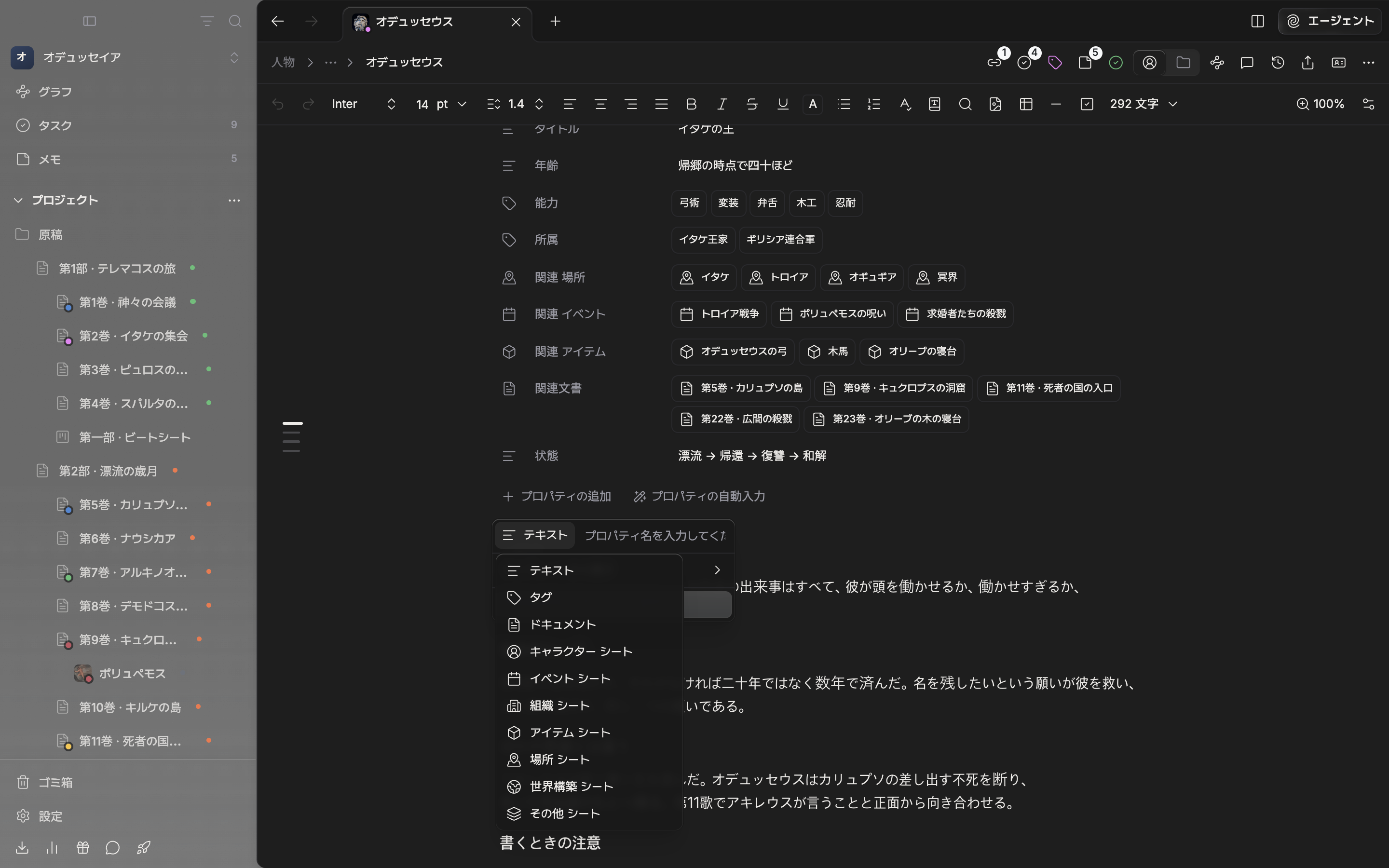Screen dimensions: 1389x868
Task: Apply strikethrough formatting
Action: tap(752, 104)
